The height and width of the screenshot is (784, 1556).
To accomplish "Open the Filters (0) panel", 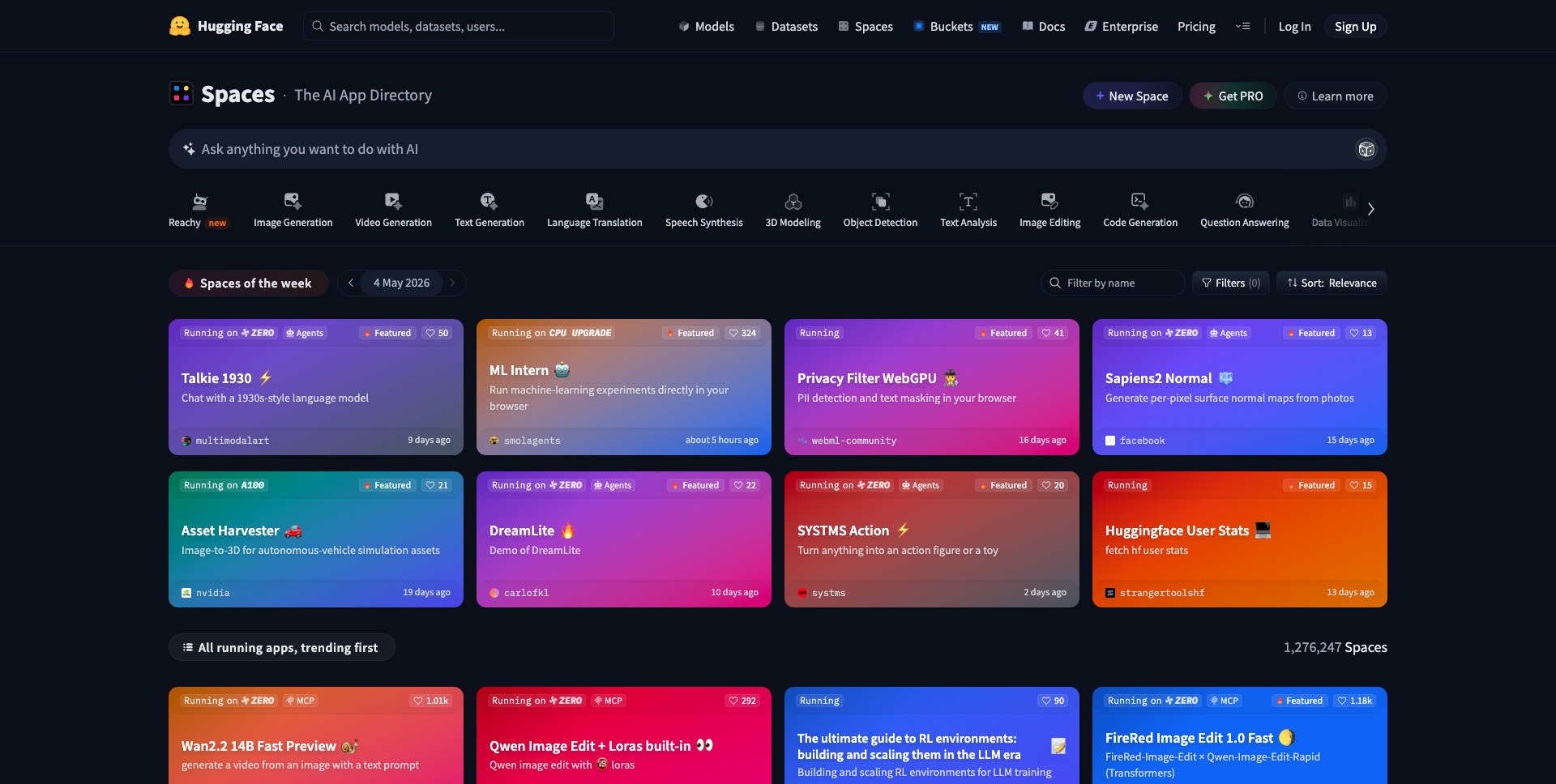I will click(x=1230, y=283).
